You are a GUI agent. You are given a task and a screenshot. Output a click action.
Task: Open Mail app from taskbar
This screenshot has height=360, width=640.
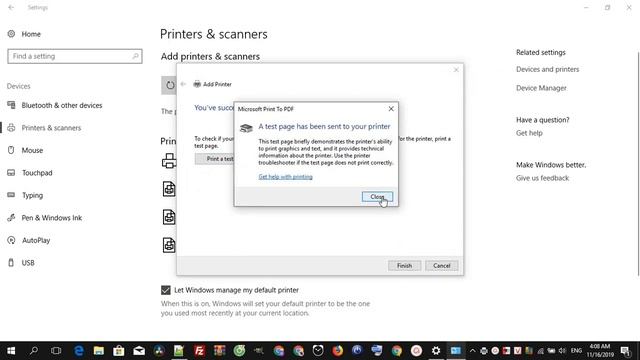139,351
